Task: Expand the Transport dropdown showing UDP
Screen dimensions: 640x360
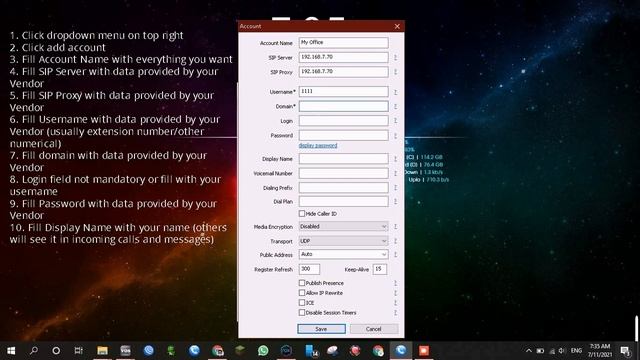Action: (343, 241)
